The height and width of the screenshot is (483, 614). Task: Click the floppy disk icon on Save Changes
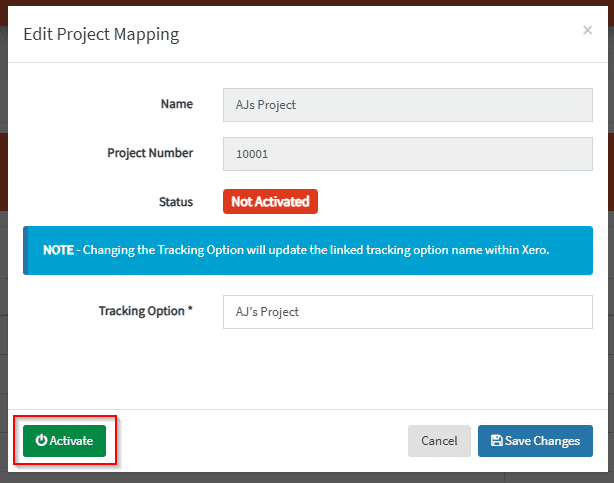[497, 441]
